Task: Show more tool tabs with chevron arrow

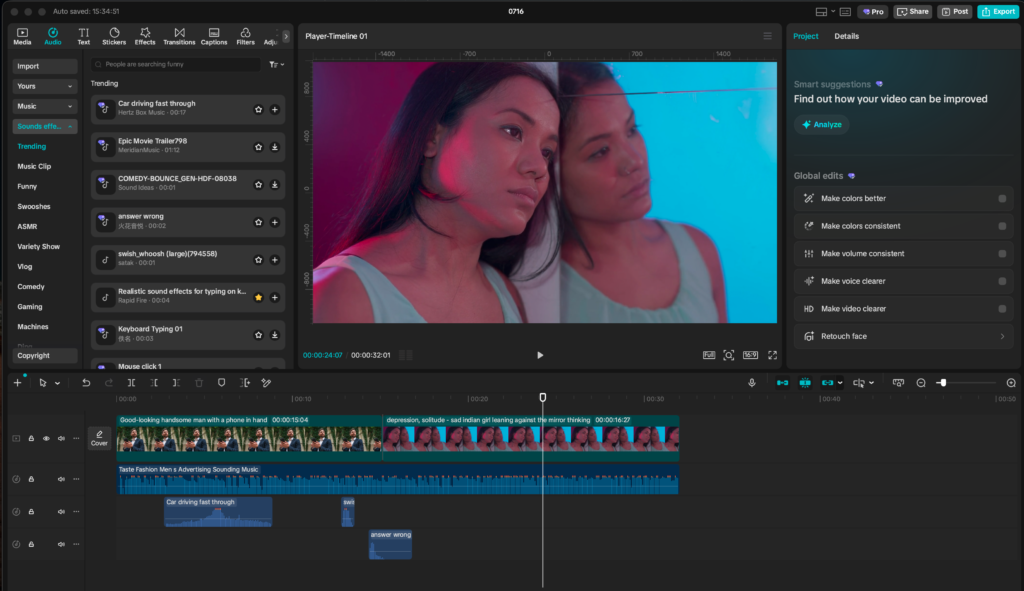Action: (x=285, y=37)
